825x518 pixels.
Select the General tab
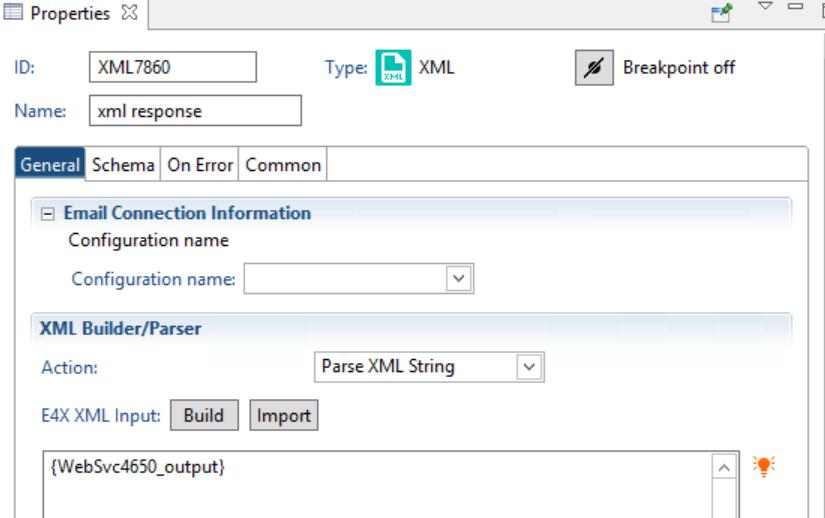(50, 165)
